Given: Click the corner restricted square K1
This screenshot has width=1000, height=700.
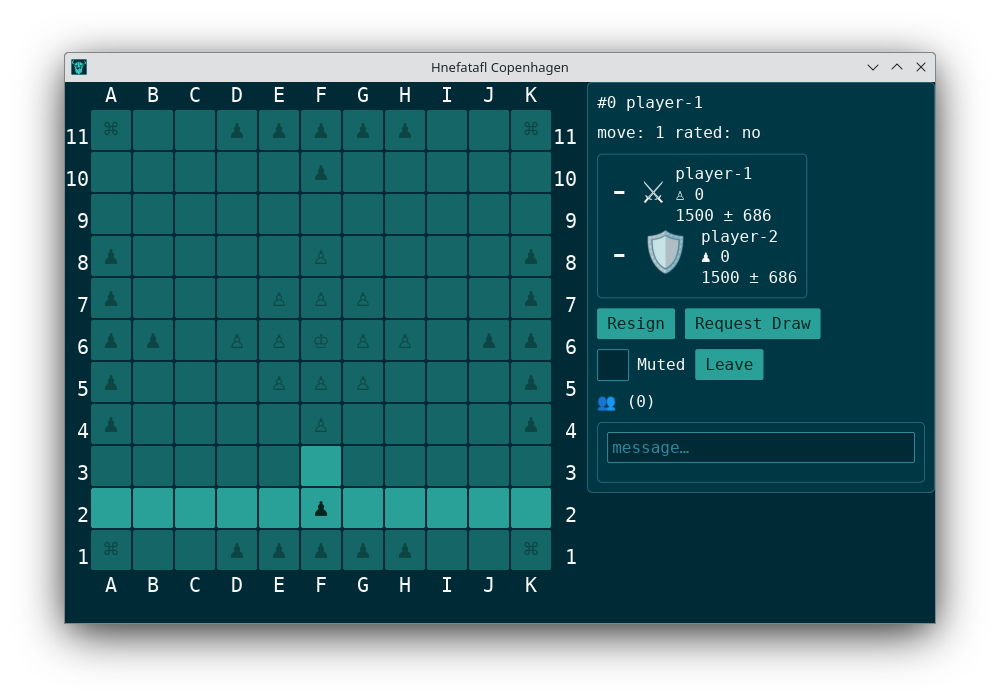Looking at the screenshot, I should pos(531,550).
